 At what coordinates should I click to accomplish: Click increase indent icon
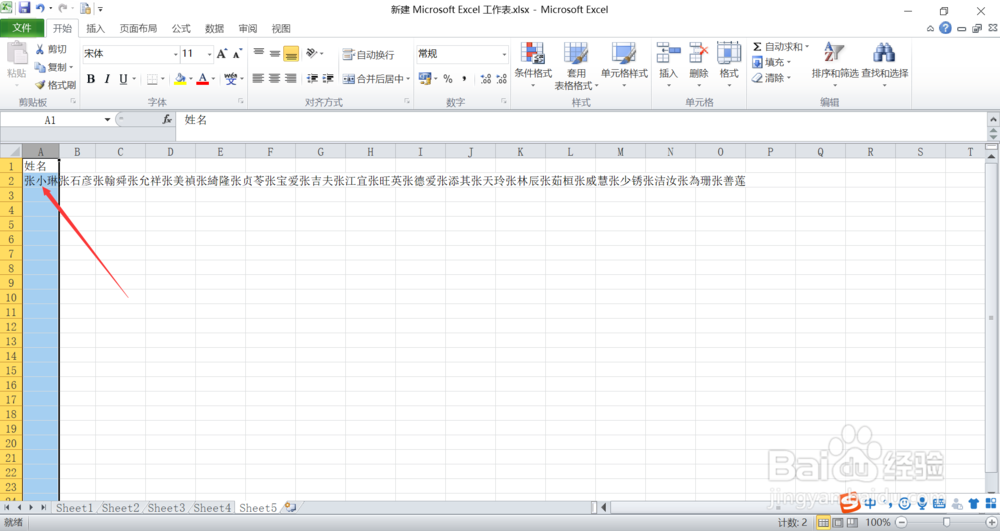tap(328, 78)
